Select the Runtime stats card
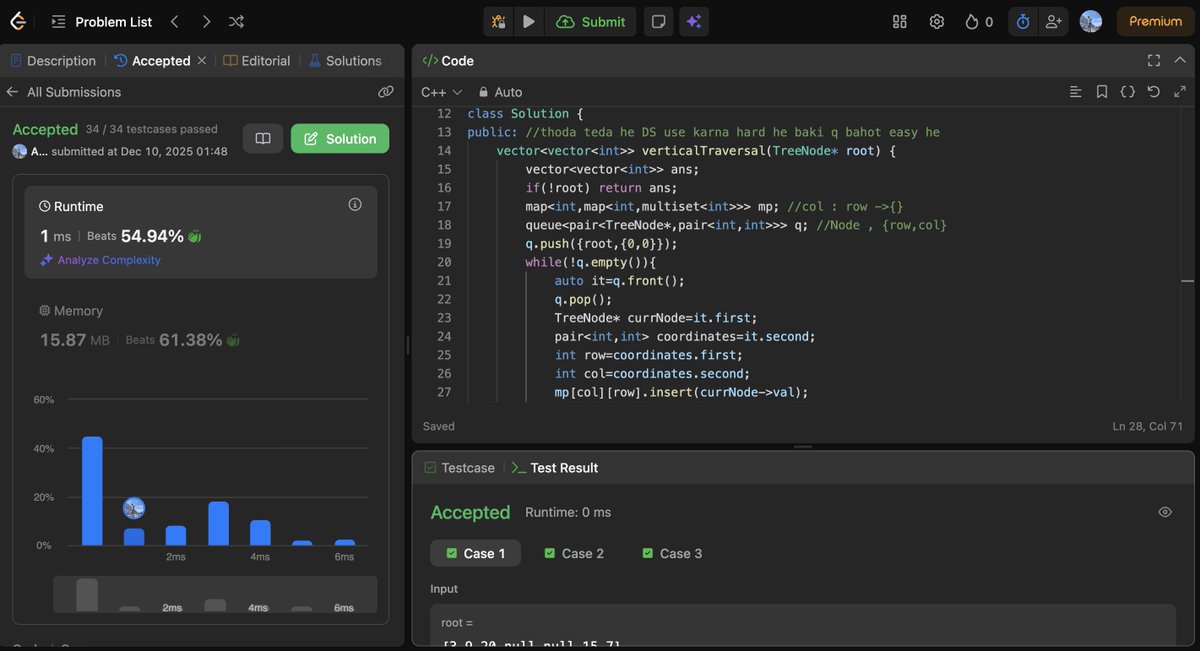The height and width of the screenshot is (651, 1200). 201,232
